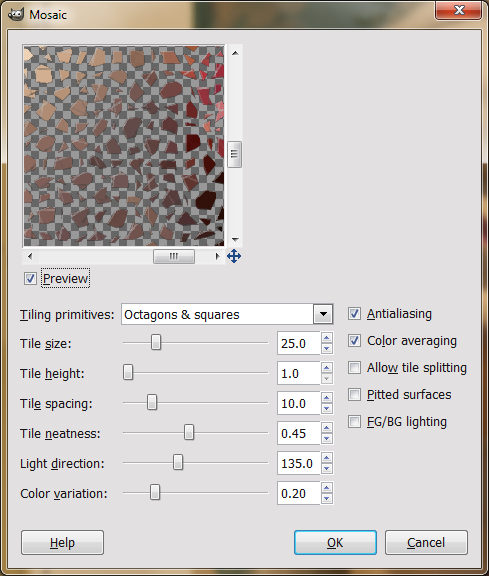489x576 pixels.
Task: Increase Color variation with up arrow
Action: click(x=327, y=488)
